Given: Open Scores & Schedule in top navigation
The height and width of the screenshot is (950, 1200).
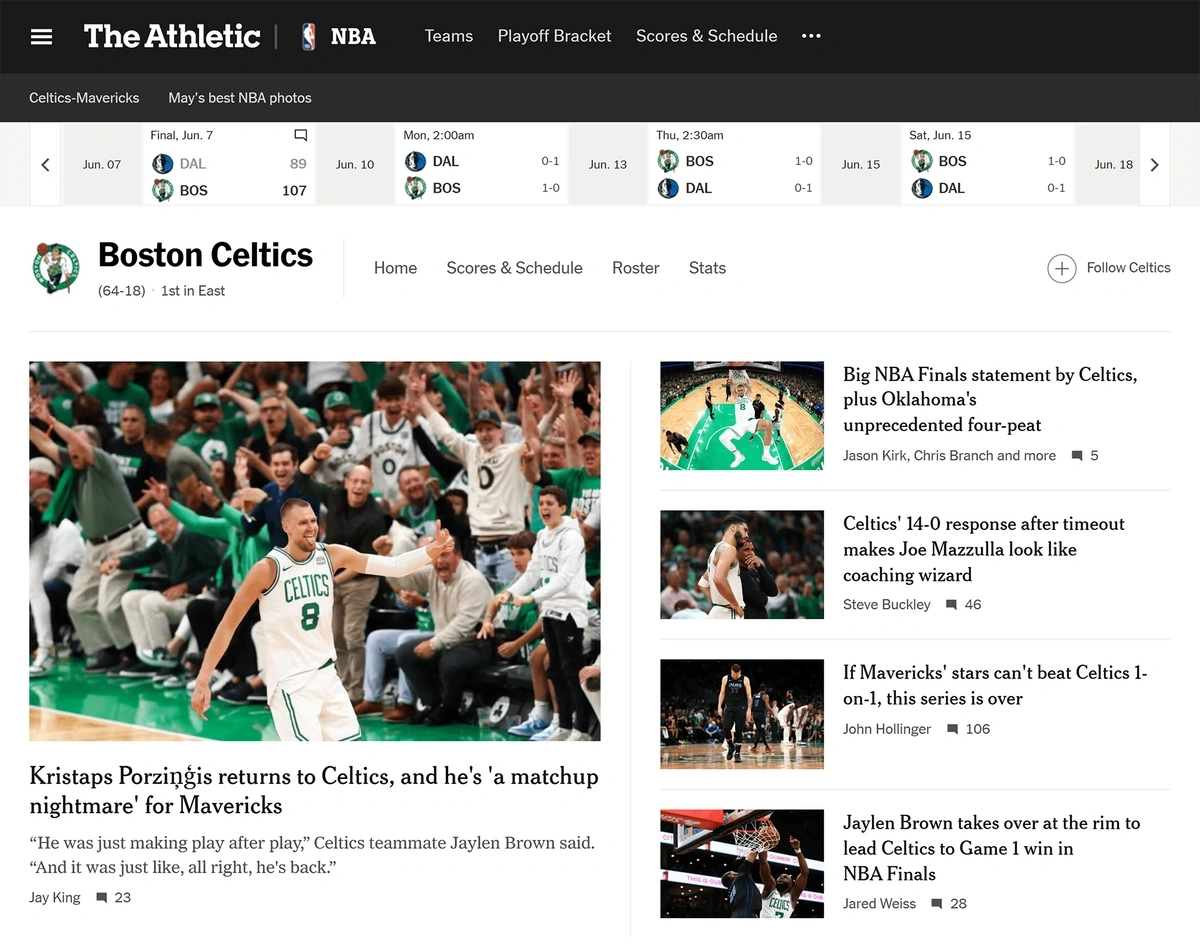Looking at the screenshot, I should tap(706, 36).
